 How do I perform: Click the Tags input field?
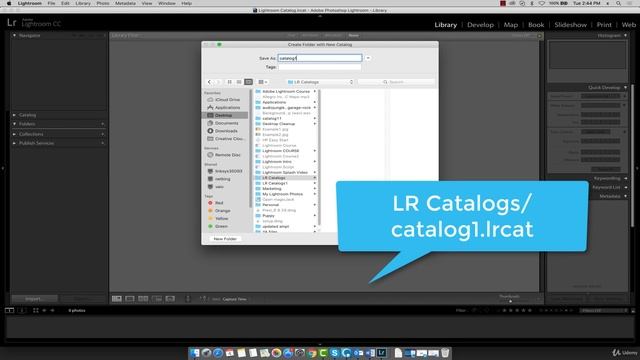coord(320,67)
